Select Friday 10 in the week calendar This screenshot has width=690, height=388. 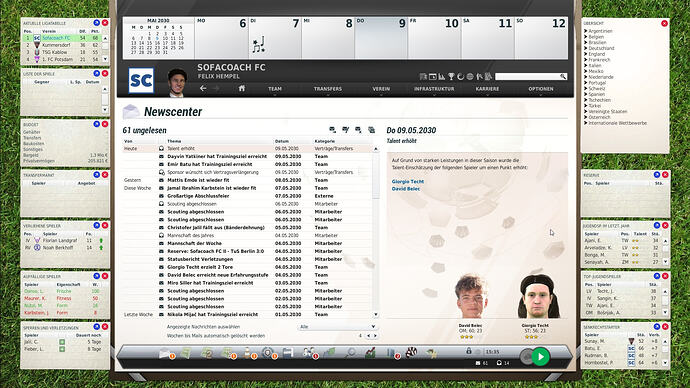pyautogui.click(x=434, y=38)
